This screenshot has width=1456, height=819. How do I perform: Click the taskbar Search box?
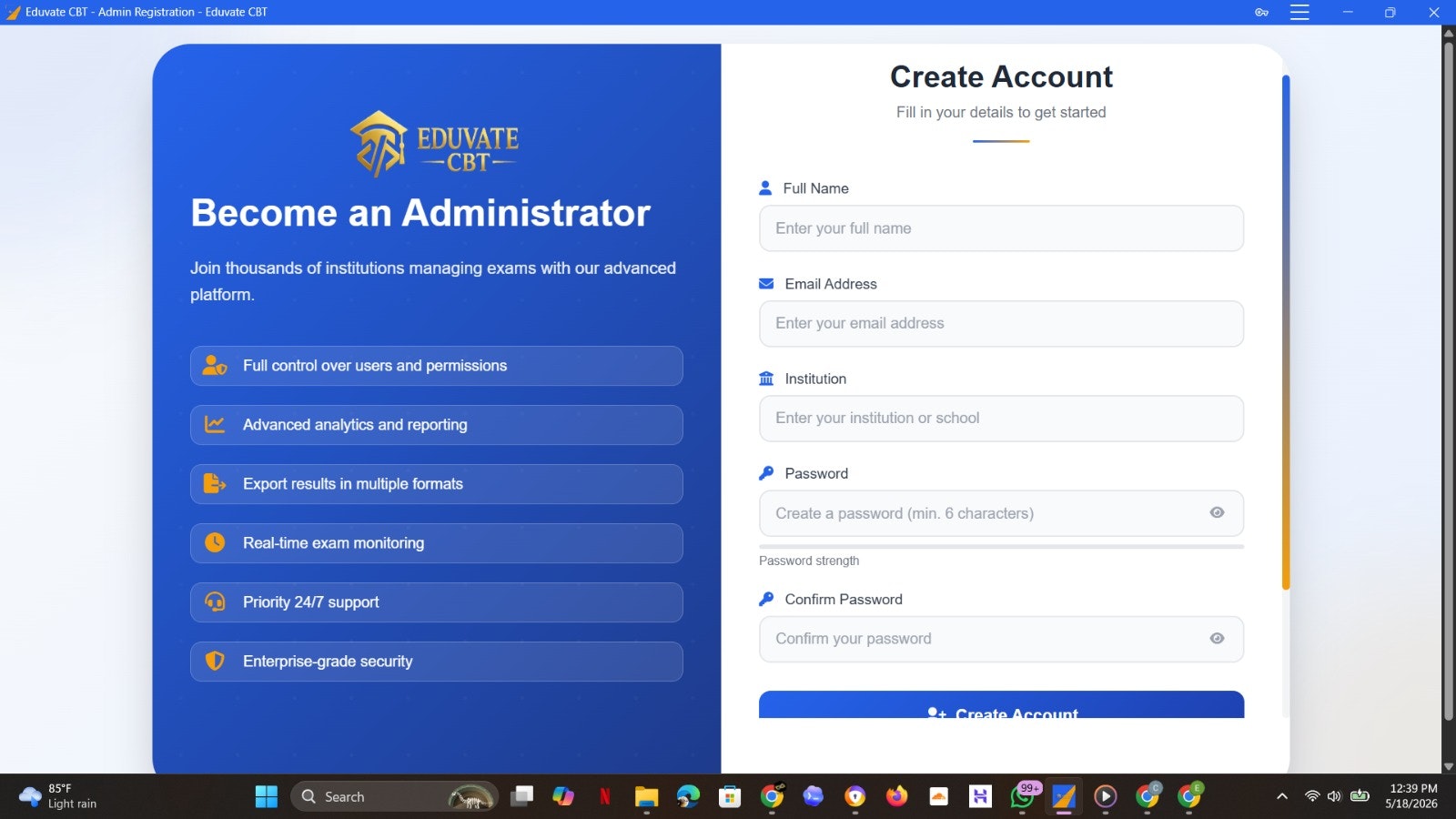click(394, 797)
